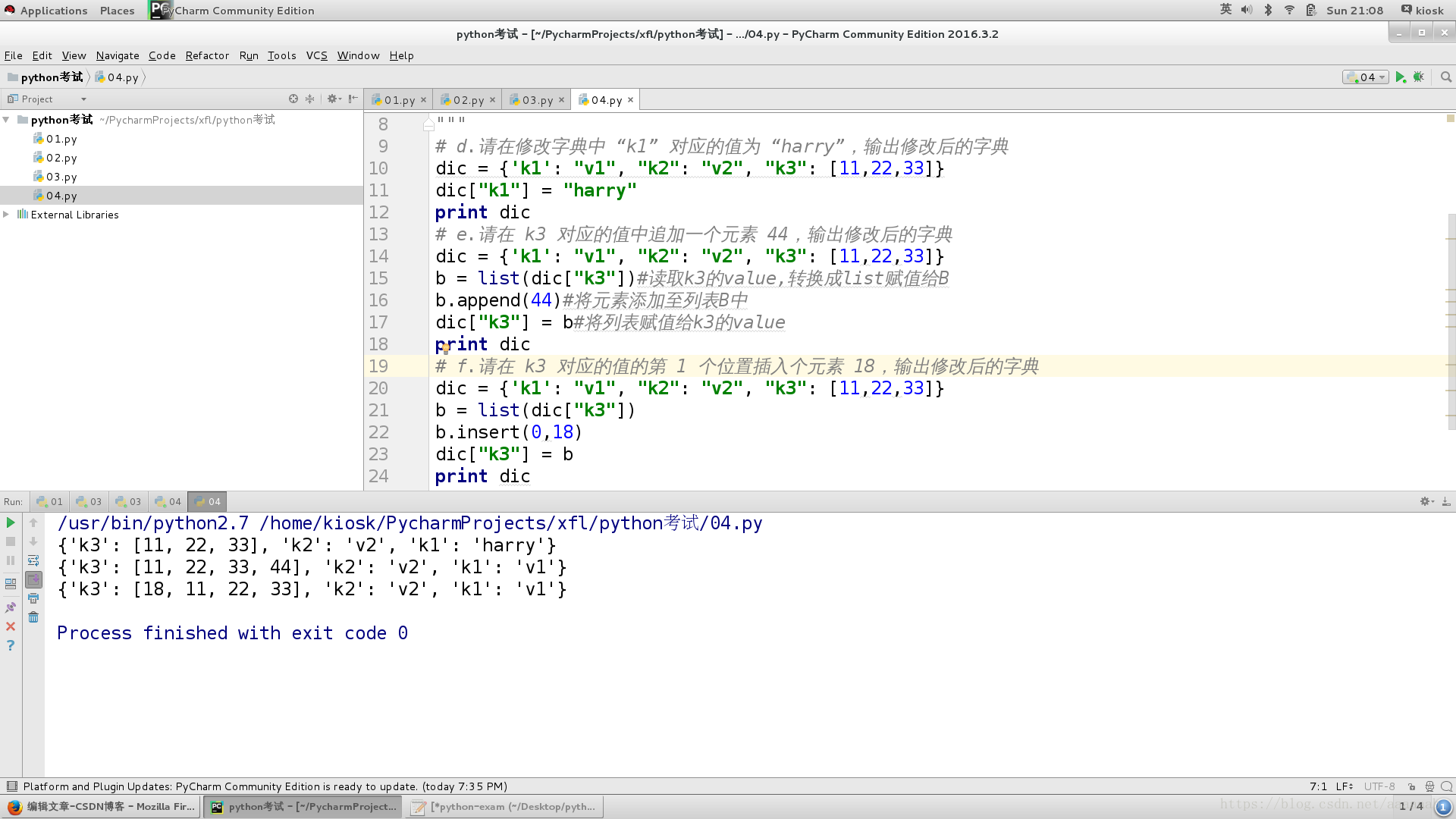Hide the Project tool window
The width and height of the screenshot is (1456, 819).
click(353, 99)
